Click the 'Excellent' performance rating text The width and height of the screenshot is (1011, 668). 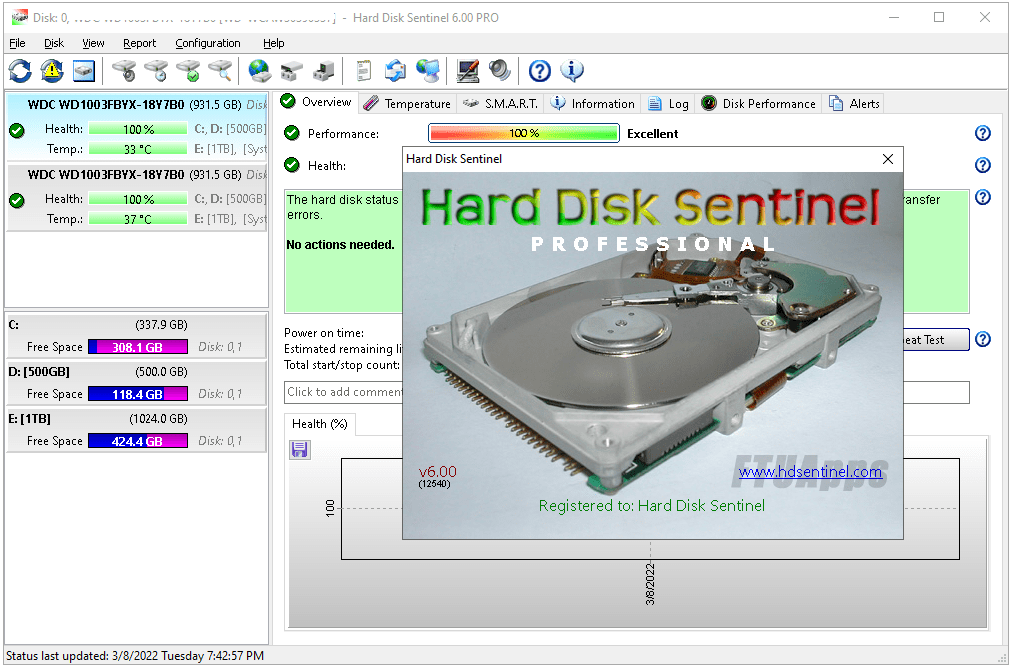click(653, 134)
